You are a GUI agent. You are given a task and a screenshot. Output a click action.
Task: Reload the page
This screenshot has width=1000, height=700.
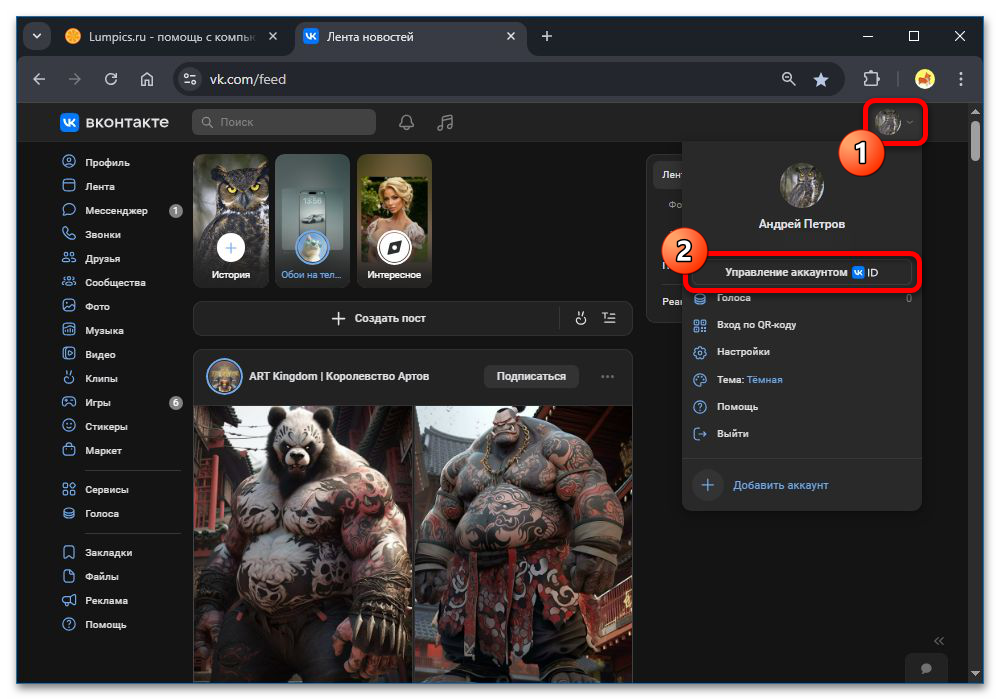point(111,79)
